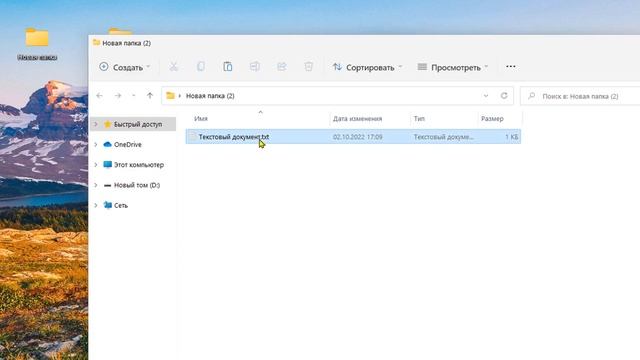Click the file type cell Текстовый докуме...
640x360 pixels.
(444, 137)
